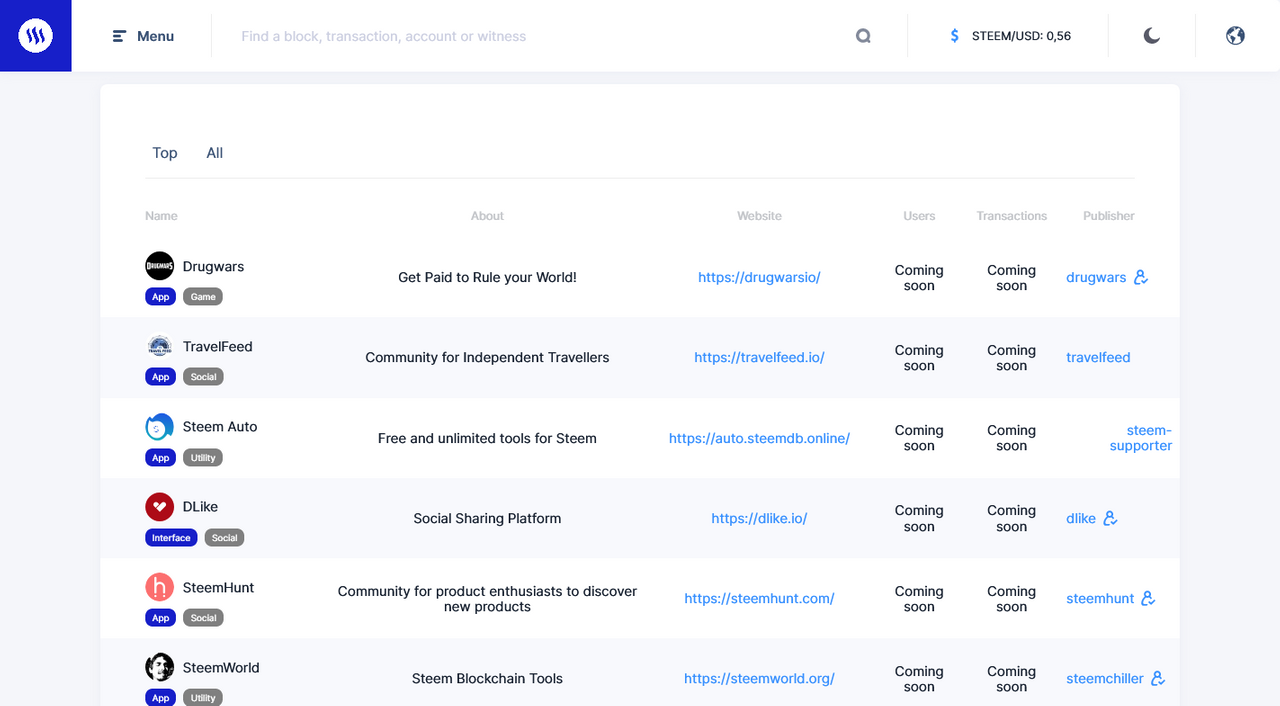Viewport: 1280px width, 706px height.
Task: Switch to the Top tab
Action: 165,153
